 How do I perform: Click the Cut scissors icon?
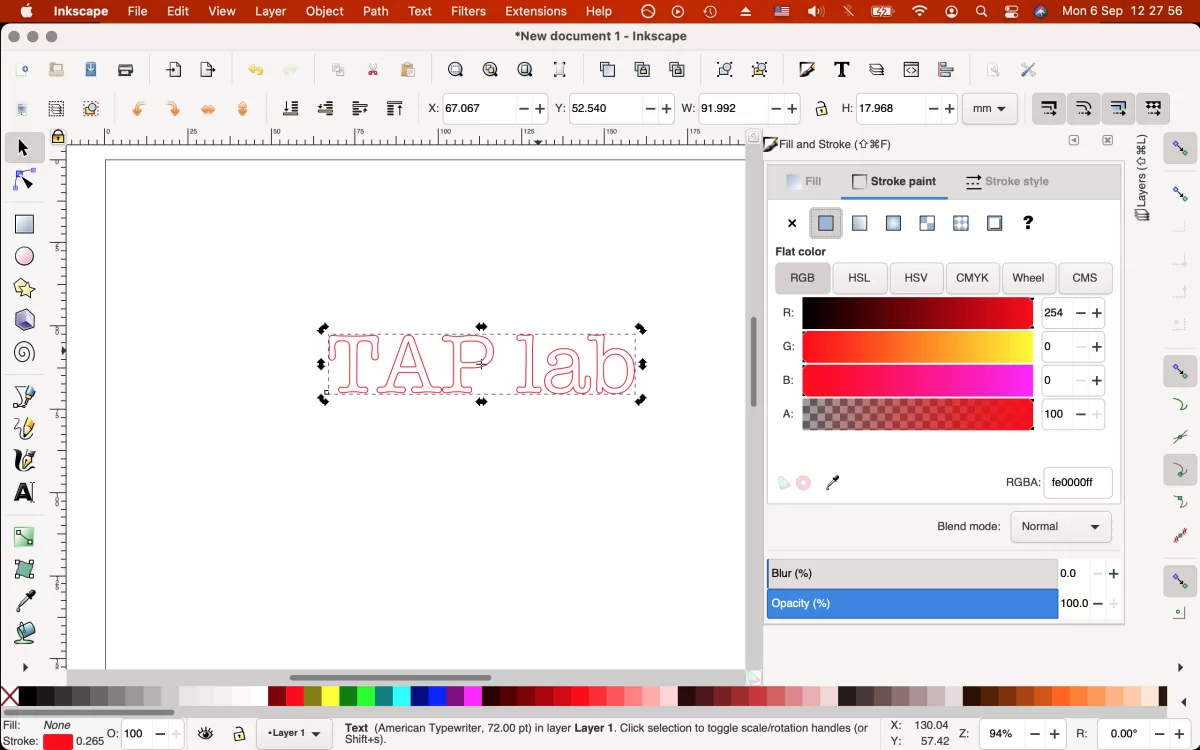click(373, 70)
